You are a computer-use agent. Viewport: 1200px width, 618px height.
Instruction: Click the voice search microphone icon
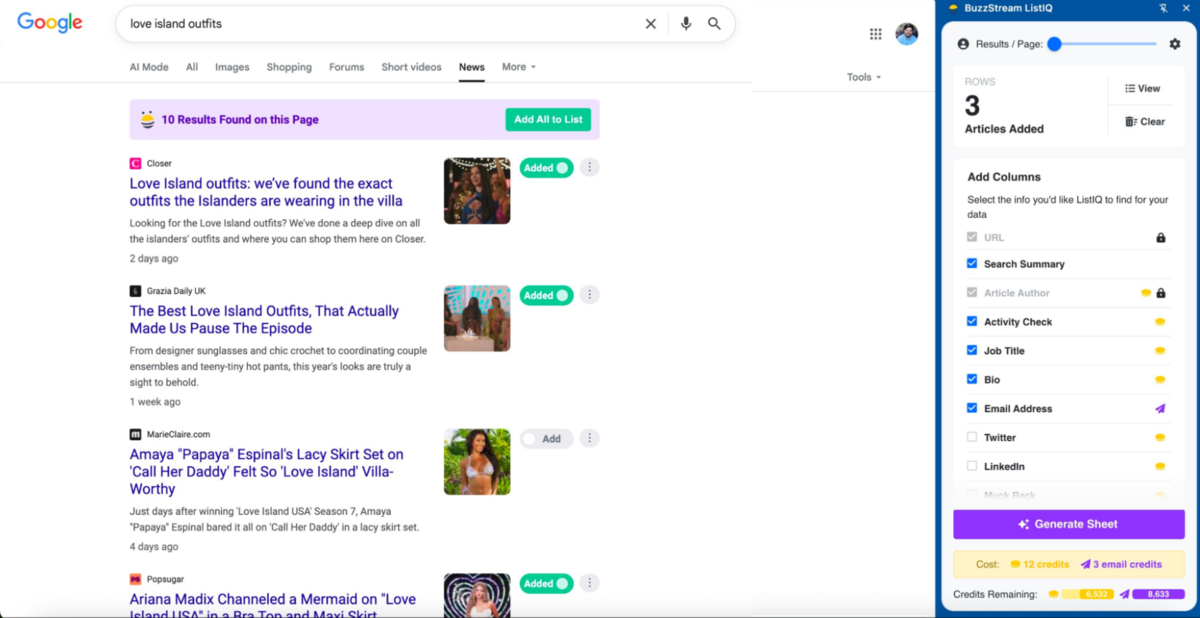(686, 24)
